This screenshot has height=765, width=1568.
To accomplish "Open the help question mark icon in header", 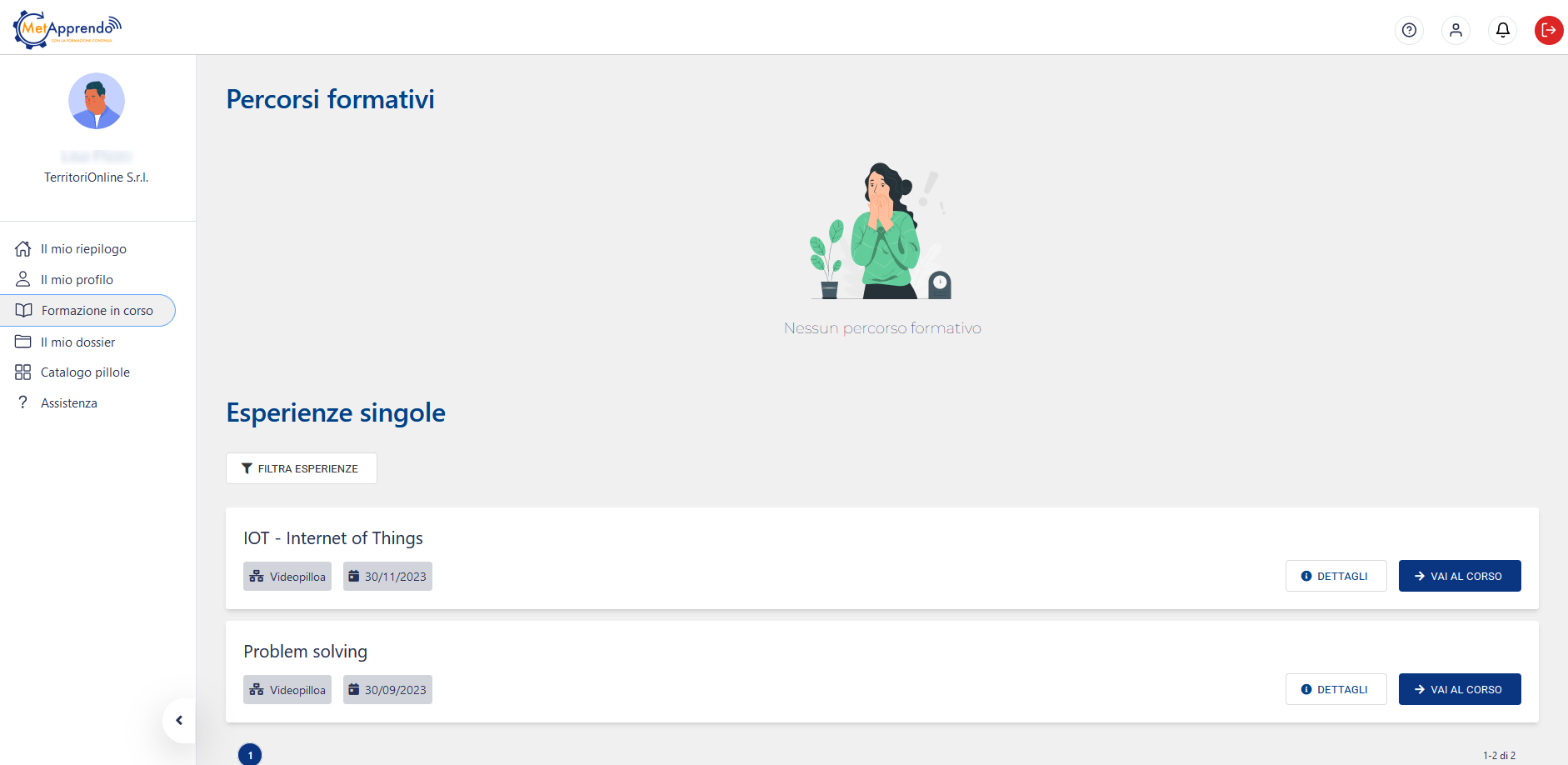I will [1409, 30].
